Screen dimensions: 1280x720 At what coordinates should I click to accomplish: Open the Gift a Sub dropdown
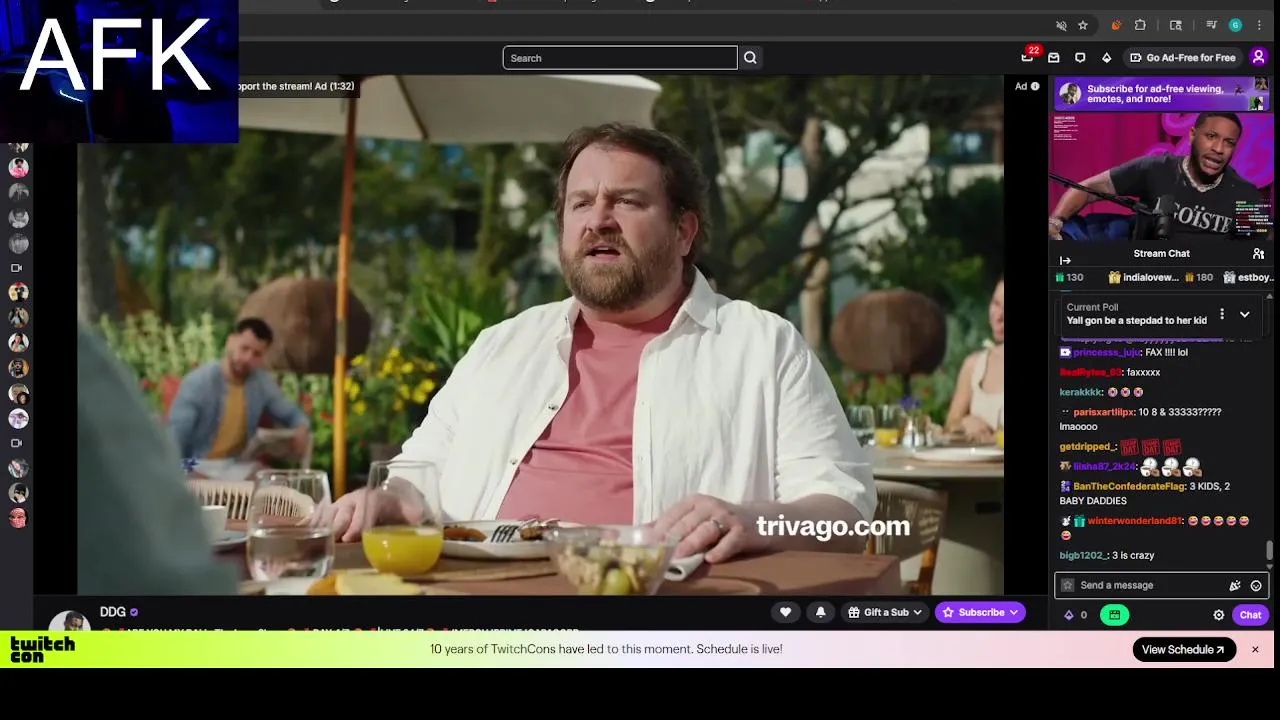pyautogui.click(x=885, y=612)
